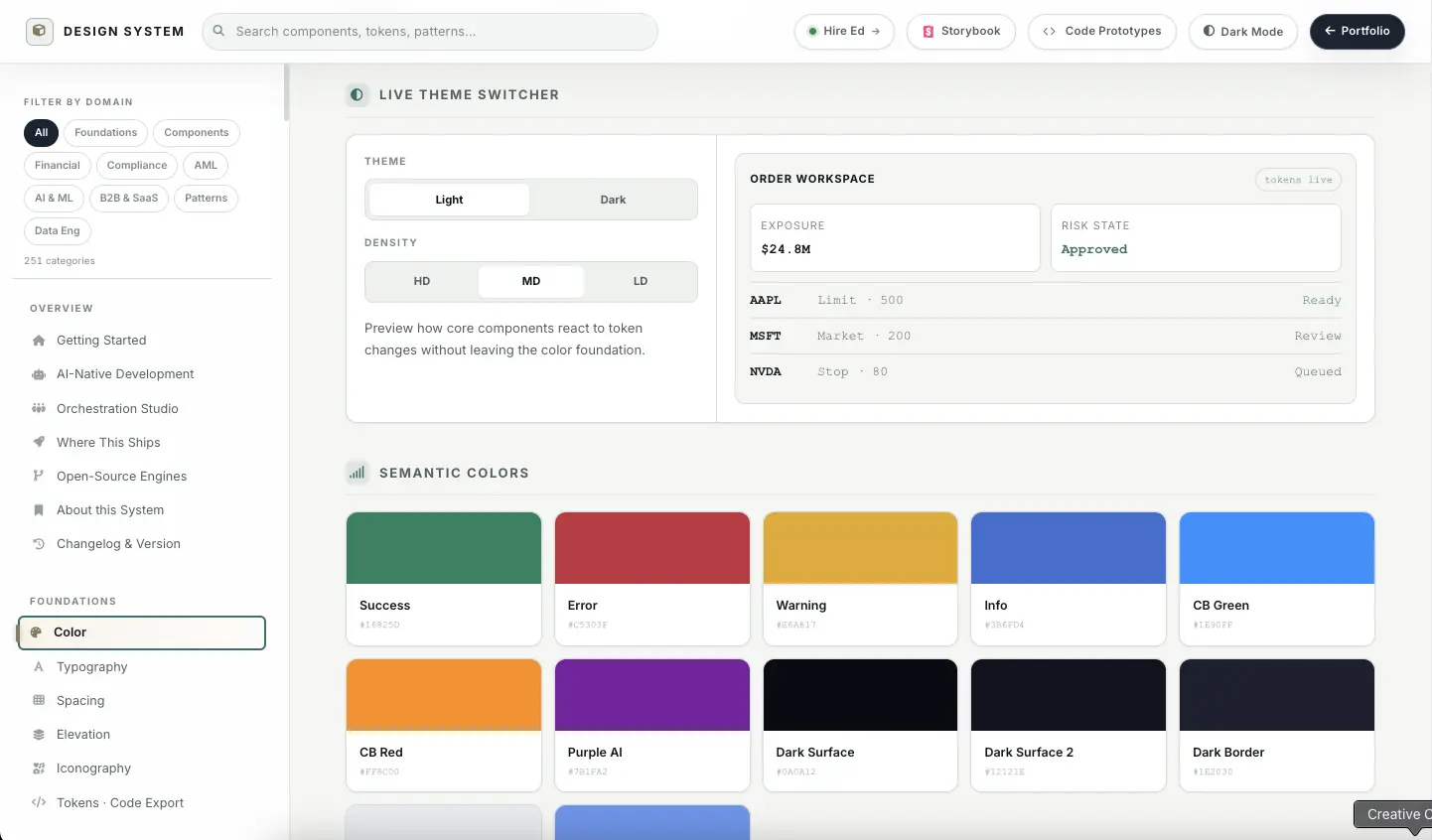
Task: Click the tokens live badge
Action: tap(1298, 180)
